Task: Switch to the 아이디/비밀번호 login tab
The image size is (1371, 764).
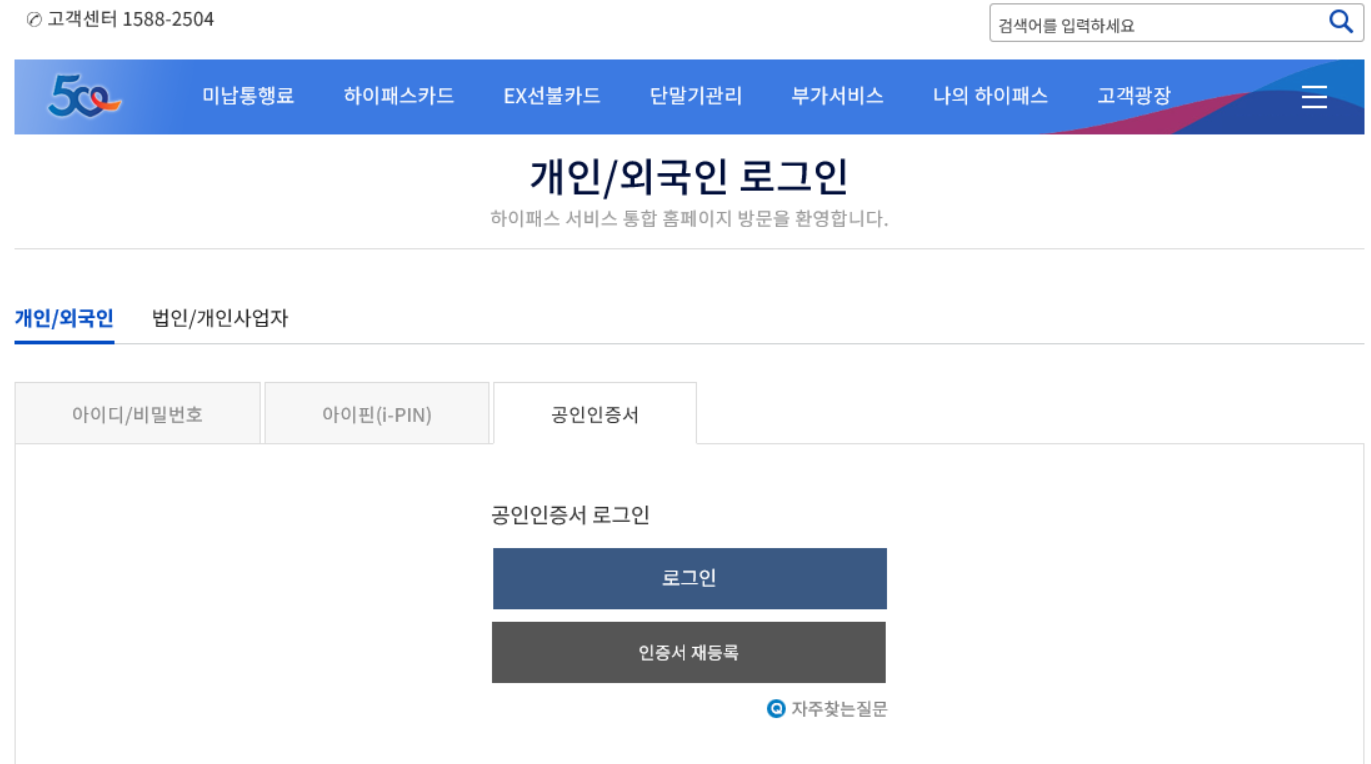Action: point(138,414)
